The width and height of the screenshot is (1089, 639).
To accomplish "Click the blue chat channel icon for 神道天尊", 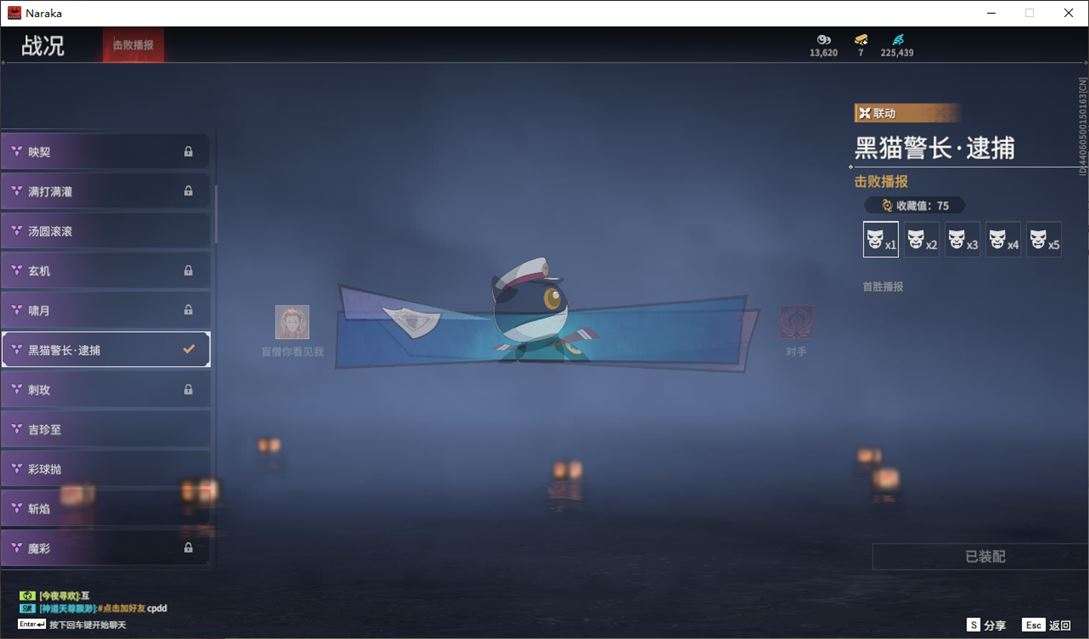I will (27, 608).
